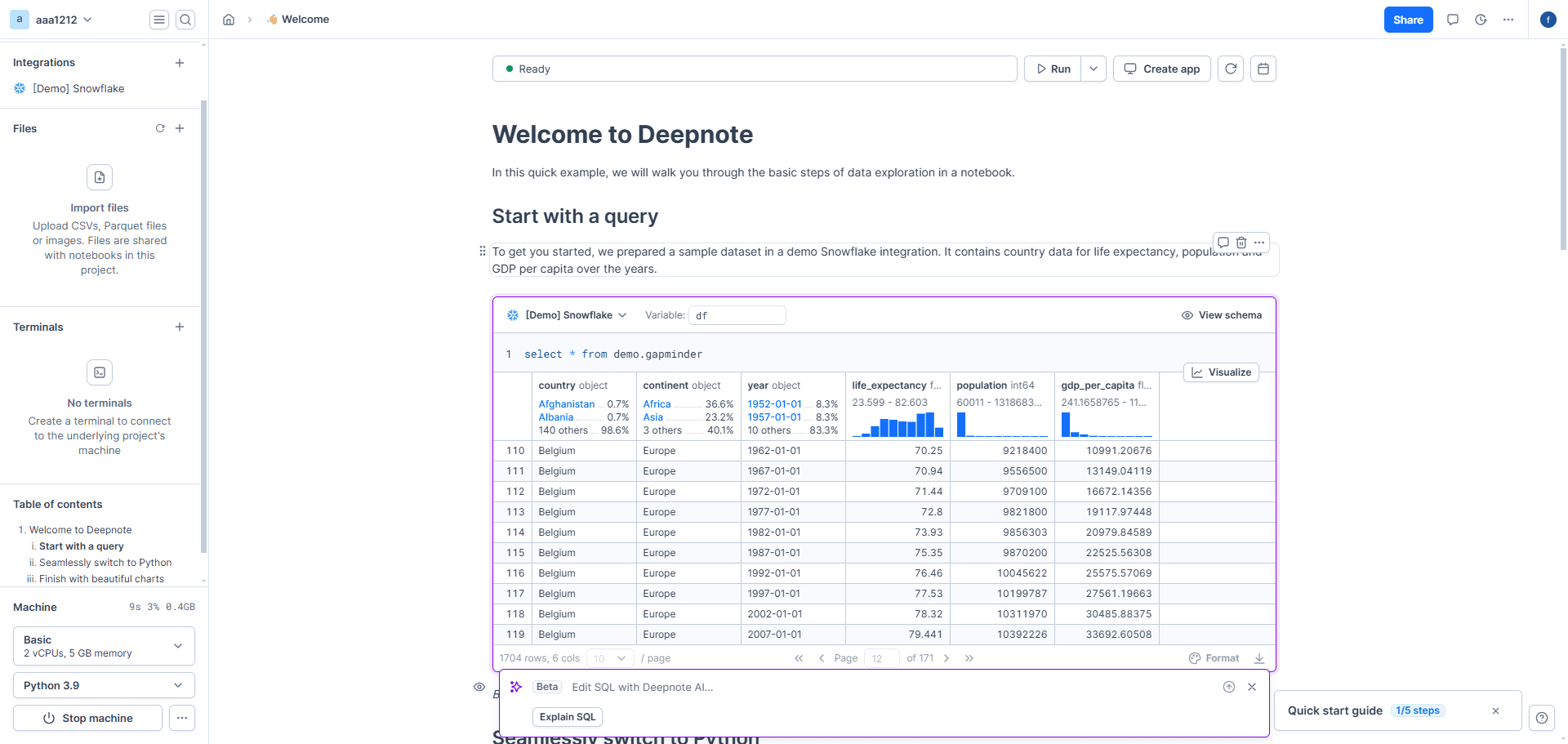Click the Share button
Viewport: 1568px width, 744px height.
pos(1408,20)
